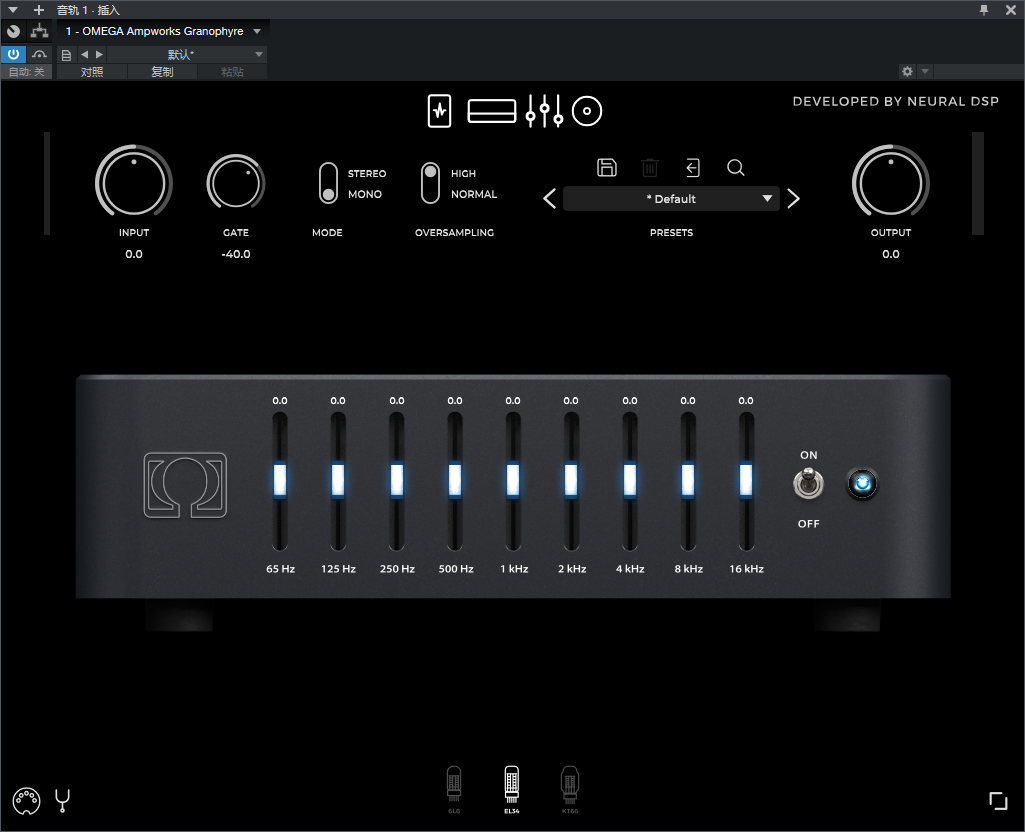The width and height of the screenshot is (1025, 832).
Task: Click the 500 Hz EQ slider
Action: pos(455,480)
